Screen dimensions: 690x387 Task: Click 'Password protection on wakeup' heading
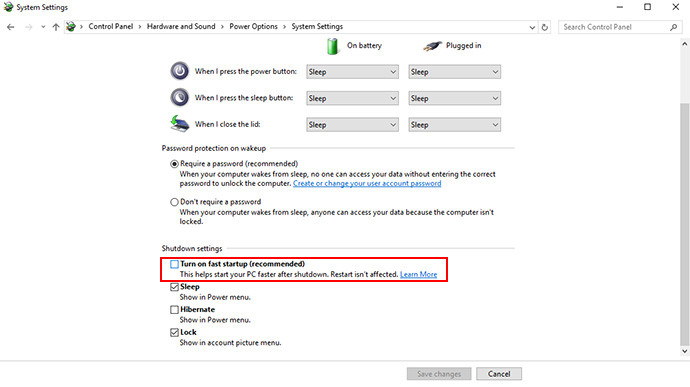[x=214, y=148]
